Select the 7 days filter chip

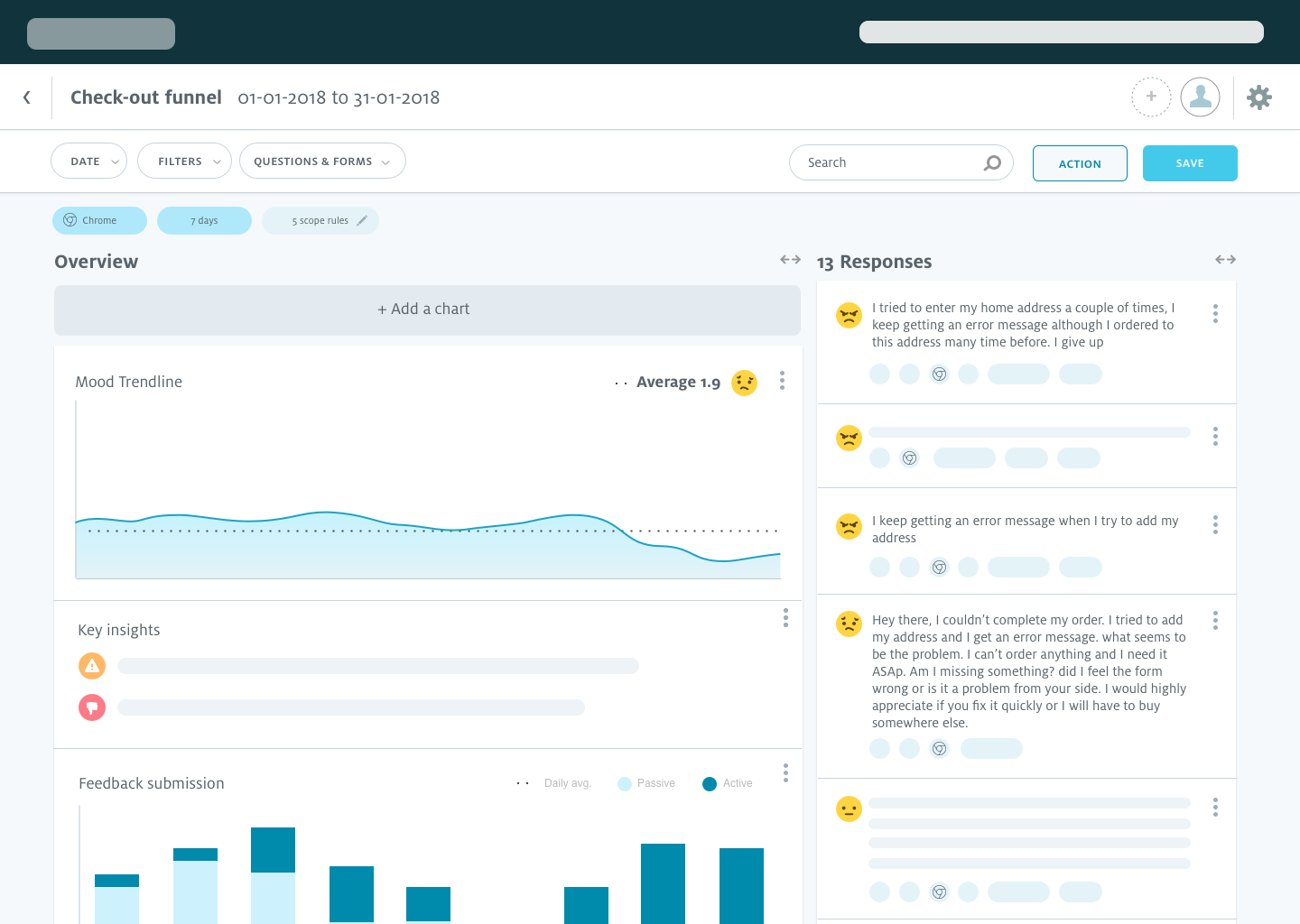(x=204, y=220)
